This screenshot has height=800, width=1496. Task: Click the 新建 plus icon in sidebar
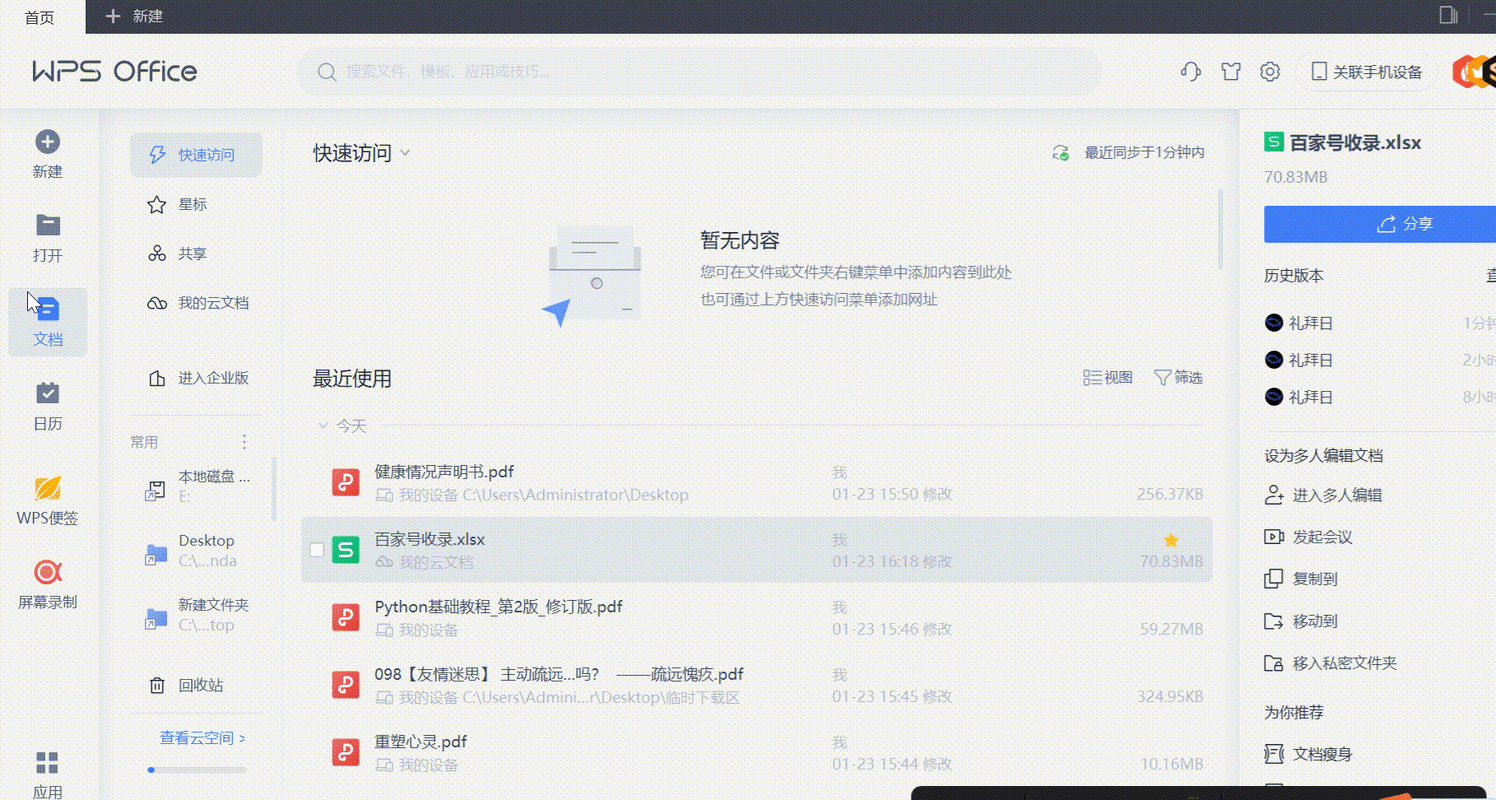point(47,142)
